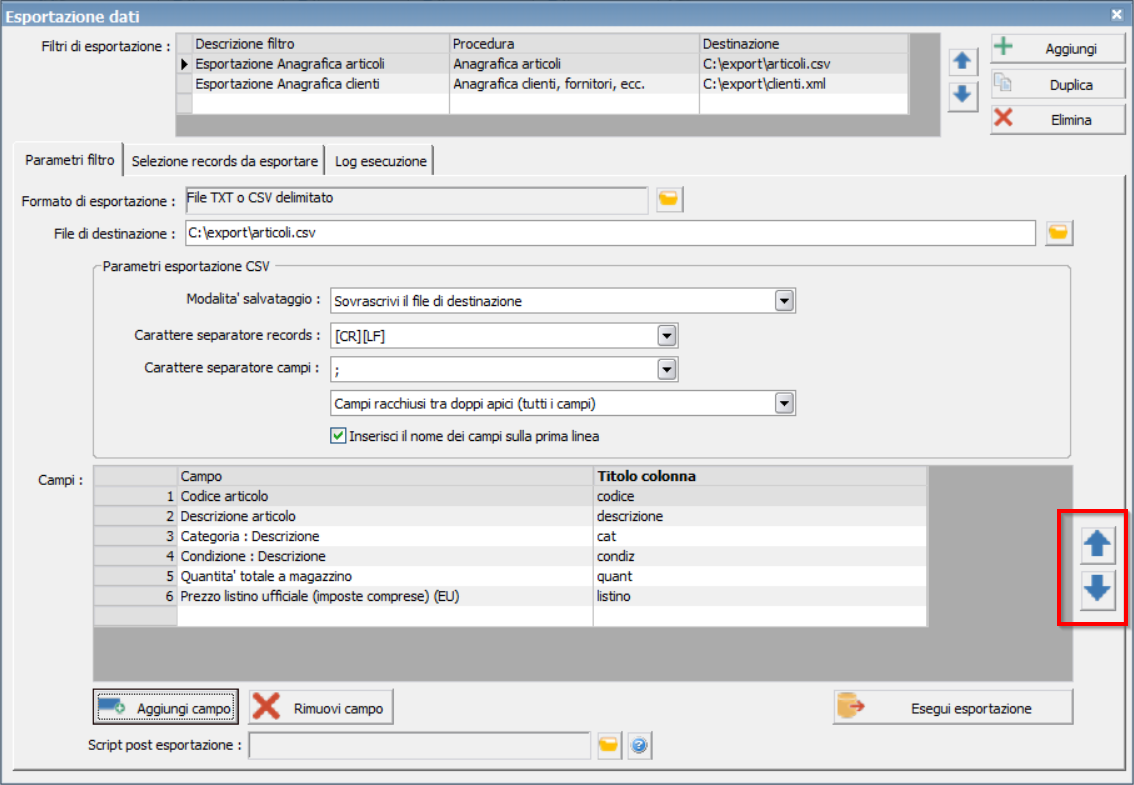Click the Duplica button
Image resolution: width=1134 pixels, height=785 pixels.
click(x=1058, y=85)
